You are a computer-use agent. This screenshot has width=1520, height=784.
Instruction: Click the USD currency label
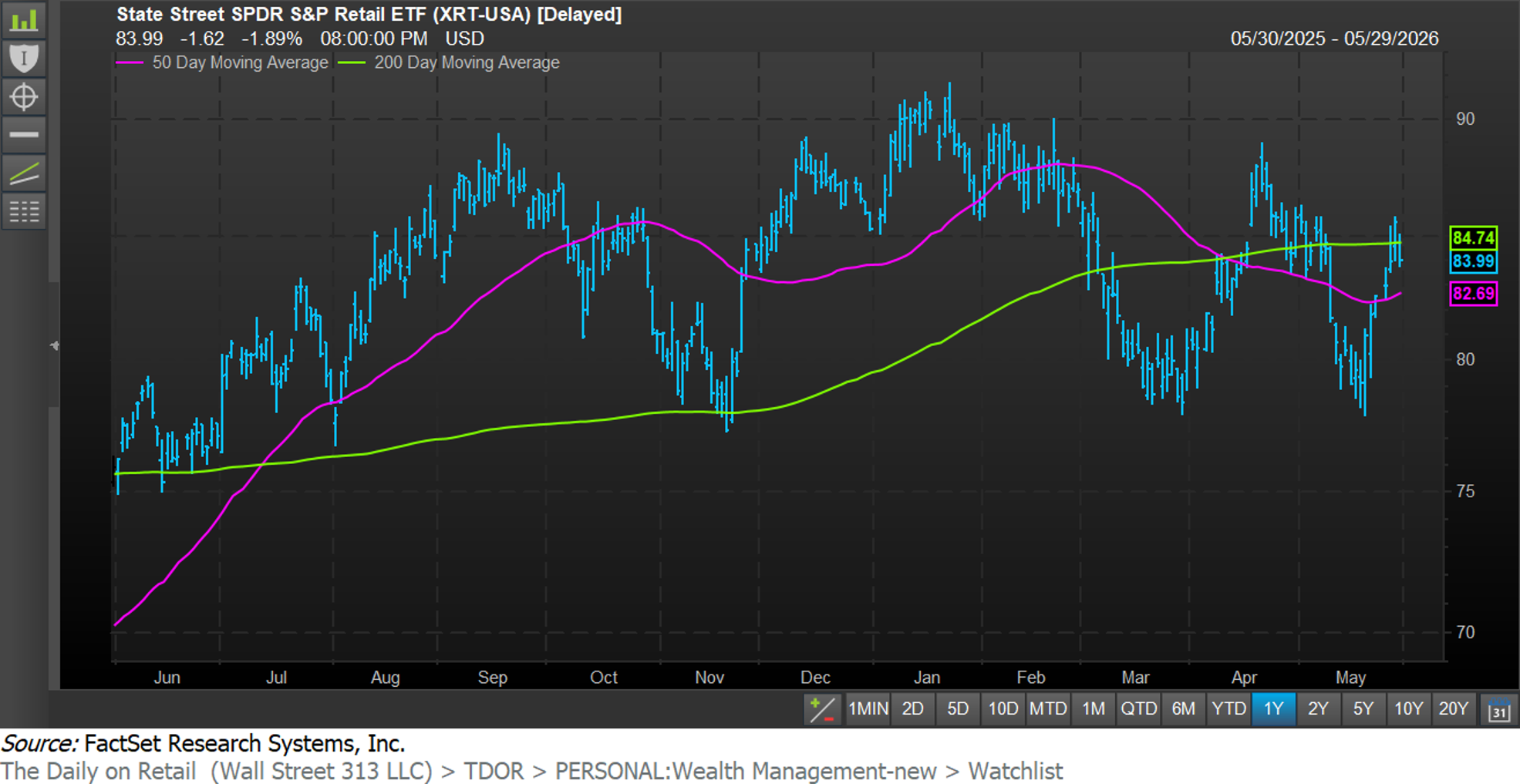coord(465,39)
